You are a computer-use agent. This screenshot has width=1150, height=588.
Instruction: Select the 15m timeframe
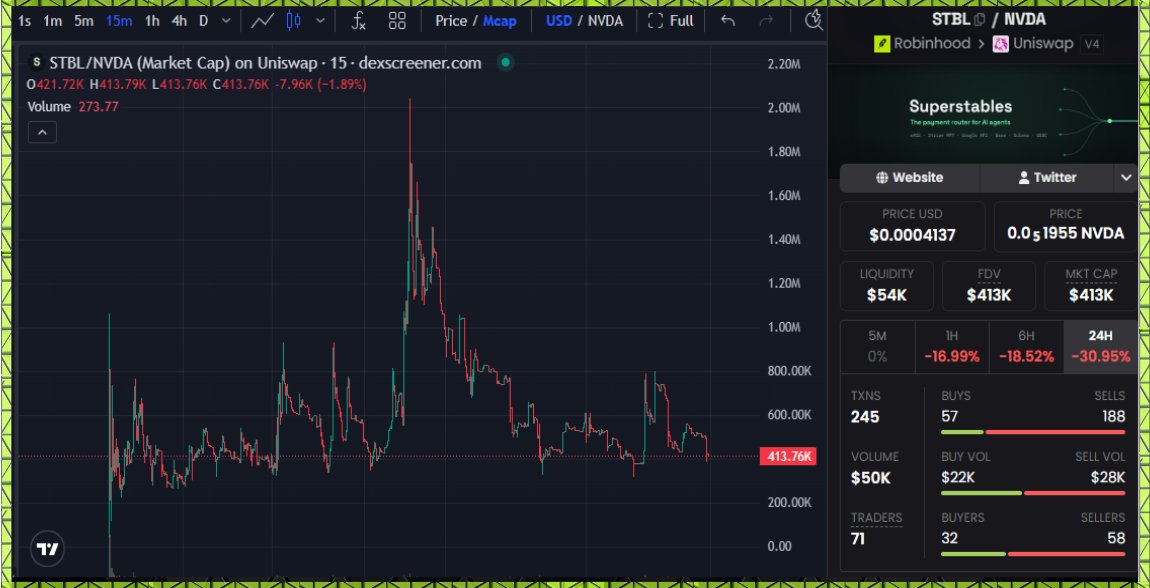[x=119, y=21]
